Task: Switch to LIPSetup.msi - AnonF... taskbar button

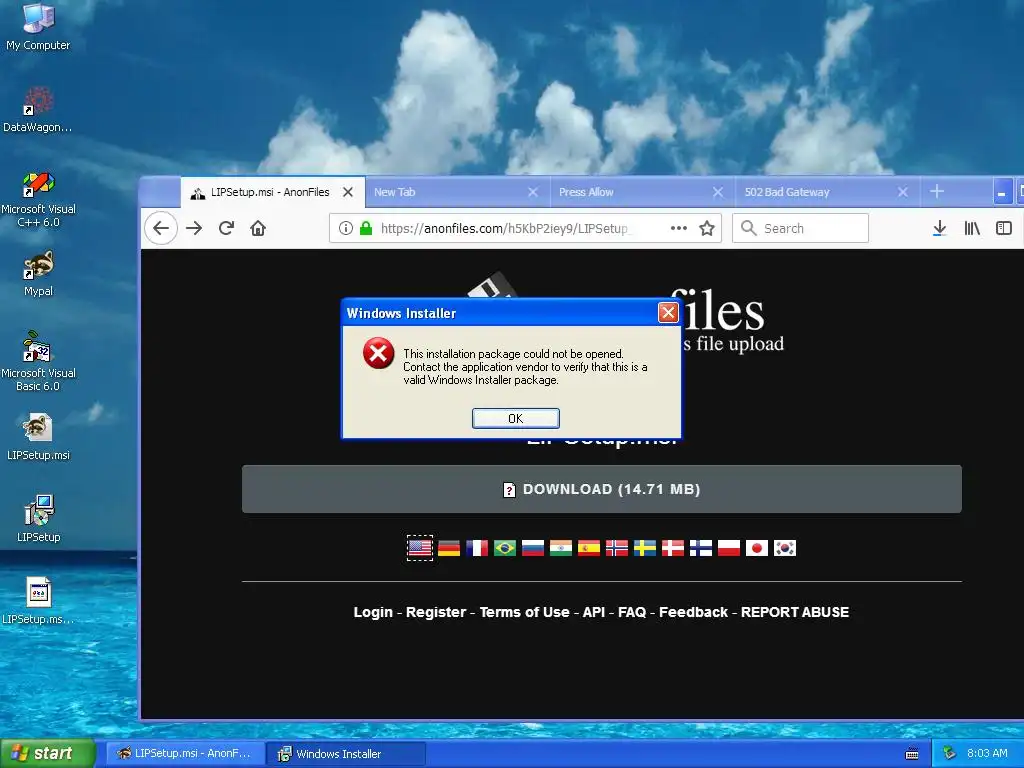Action: pyautogui.click(x=185, y=754)
